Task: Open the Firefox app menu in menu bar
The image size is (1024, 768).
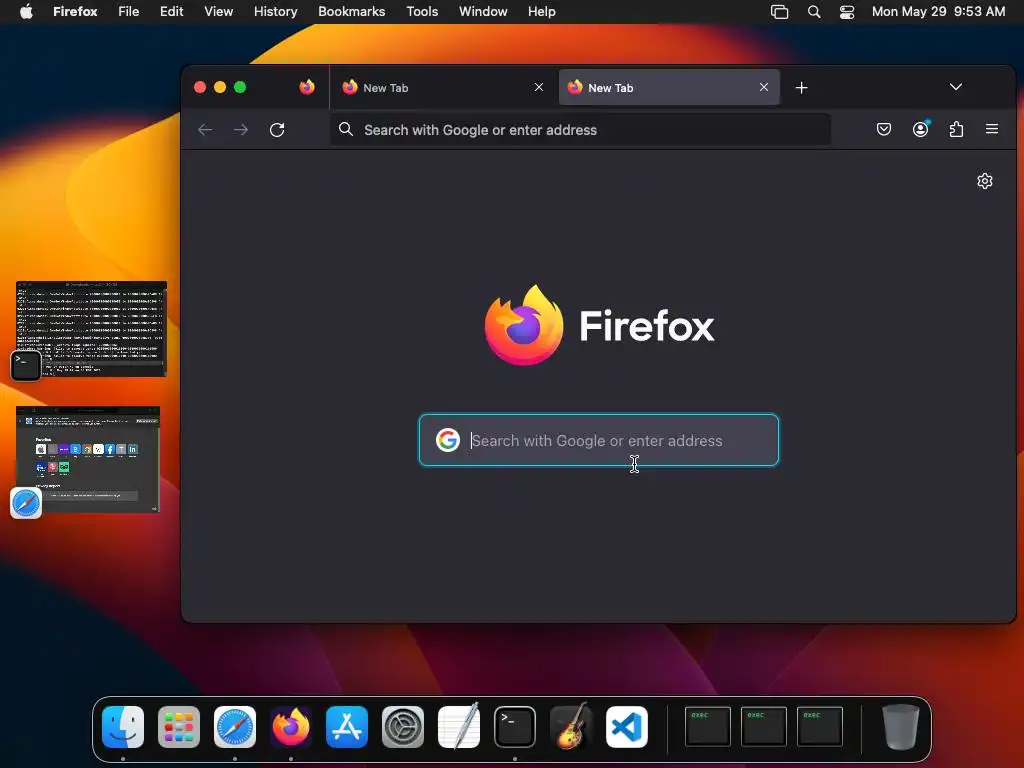Action: coord(75,12)
